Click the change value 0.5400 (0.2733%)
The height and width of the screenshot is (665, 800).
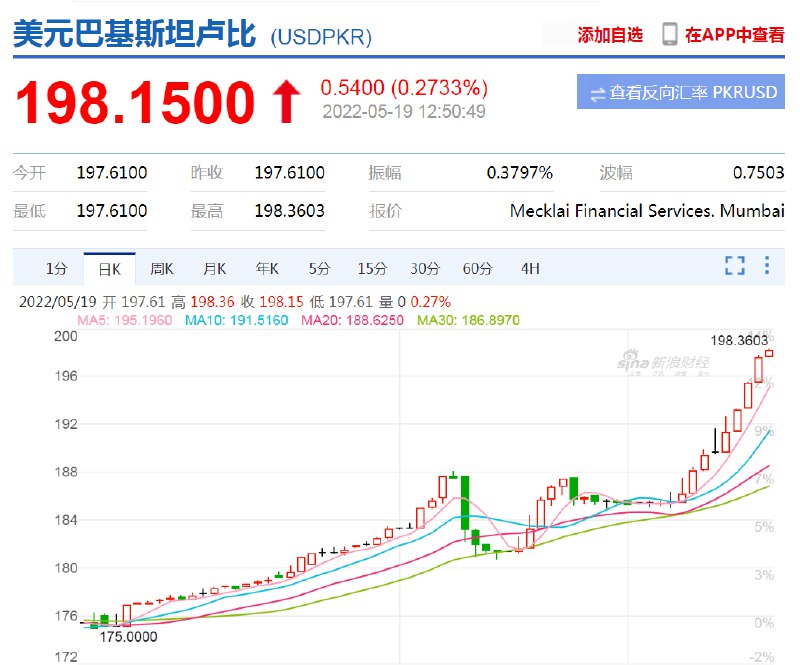pos(404,88)
